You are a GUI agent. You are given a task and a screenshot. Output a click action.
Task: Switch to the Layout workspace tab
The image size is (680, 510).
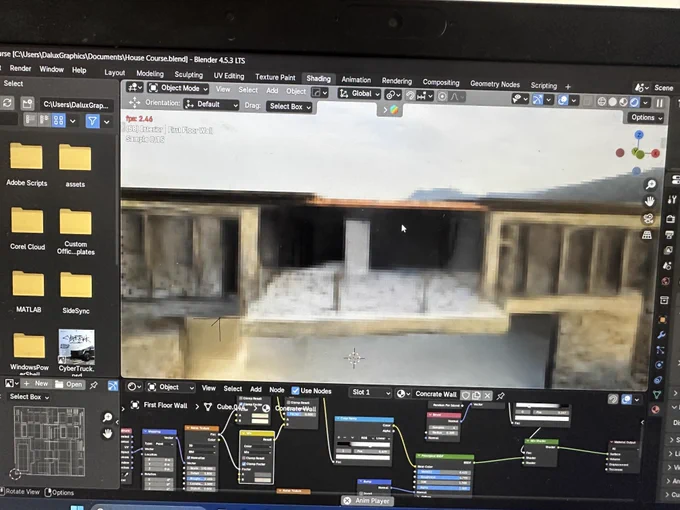(x=114, y=72)
